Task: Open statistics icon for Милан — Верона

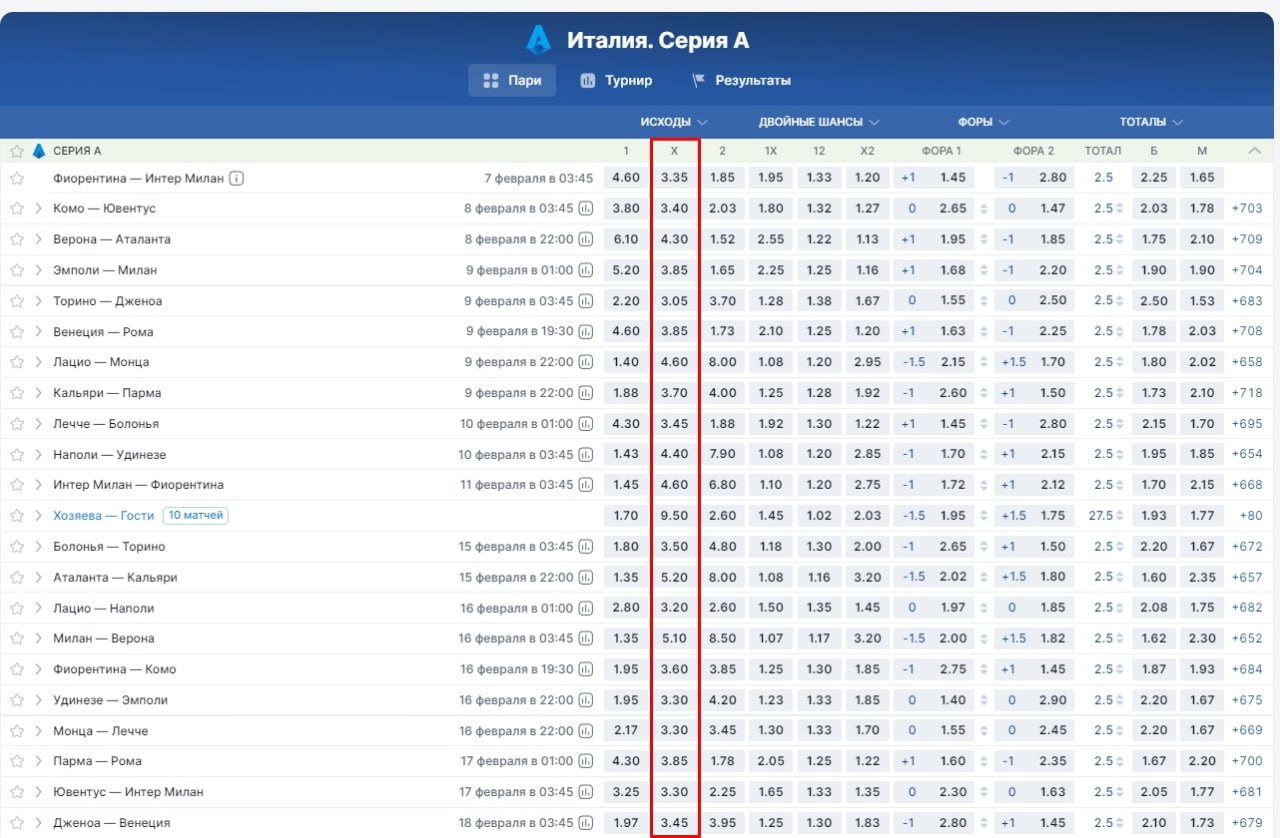Action: click(x=586, y=638)
